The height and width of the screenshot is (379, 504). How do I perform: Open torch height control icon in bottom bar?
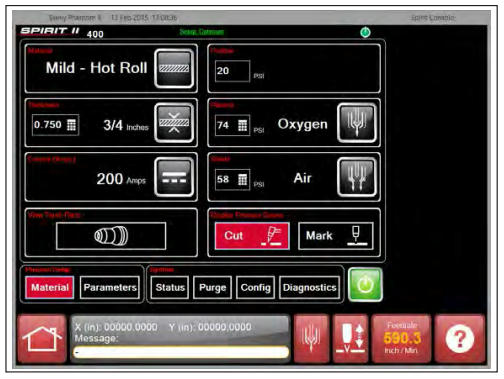point(350,339)
